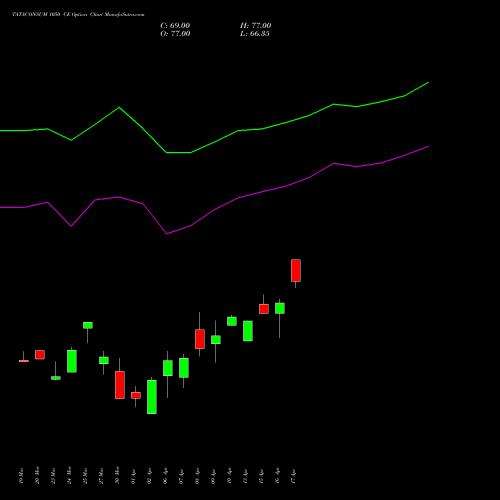500x500 pixels.
Task: Click the chart title text starting with TATACONSUM
Action: click(x=78, y=15)
